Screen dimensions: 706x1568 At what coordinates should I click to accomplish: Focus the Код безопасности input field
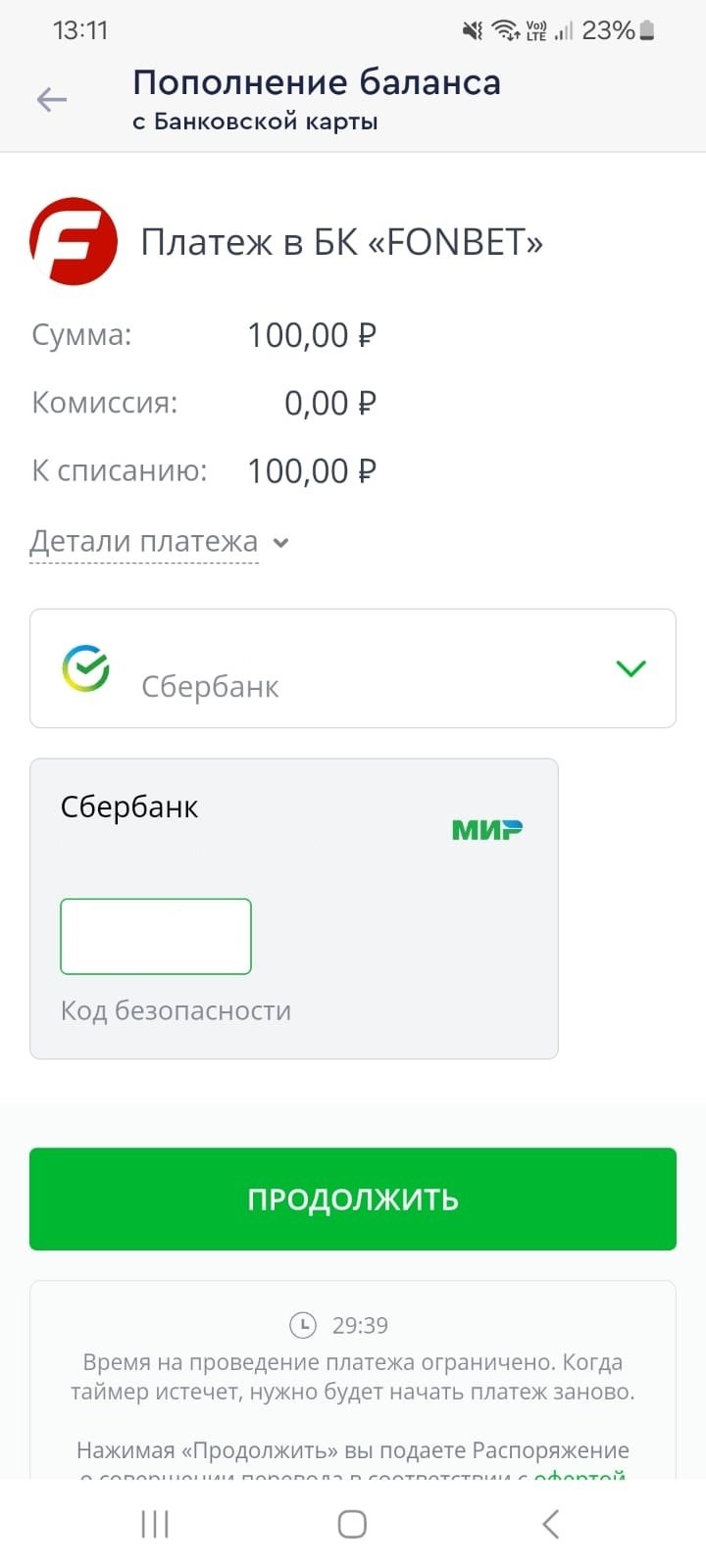pos(156,936)
